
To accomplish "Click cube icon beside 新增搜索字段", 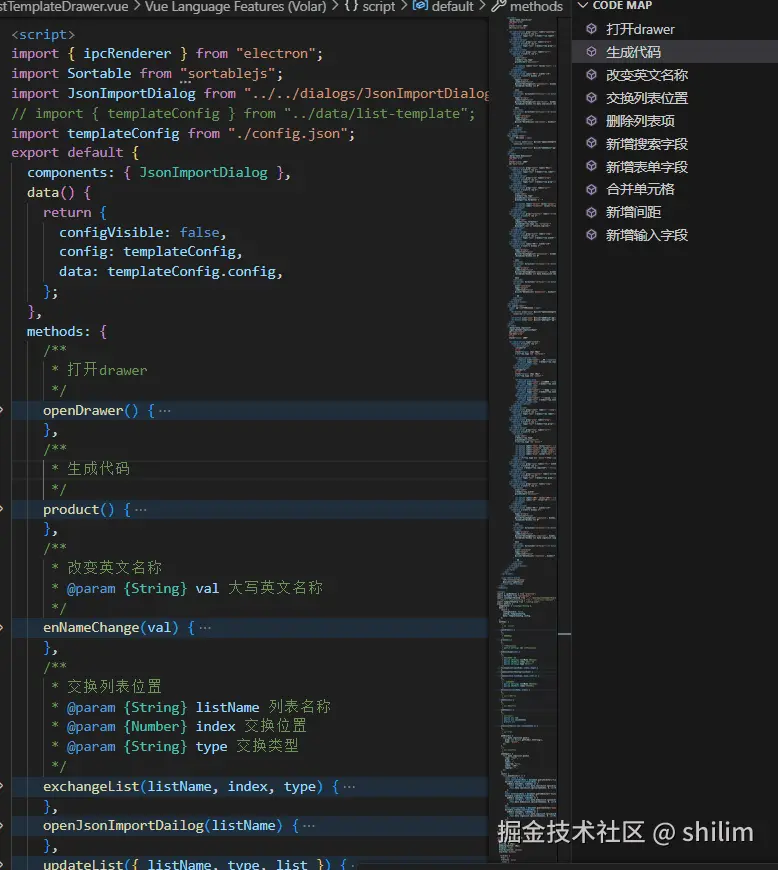I will 592,143.
